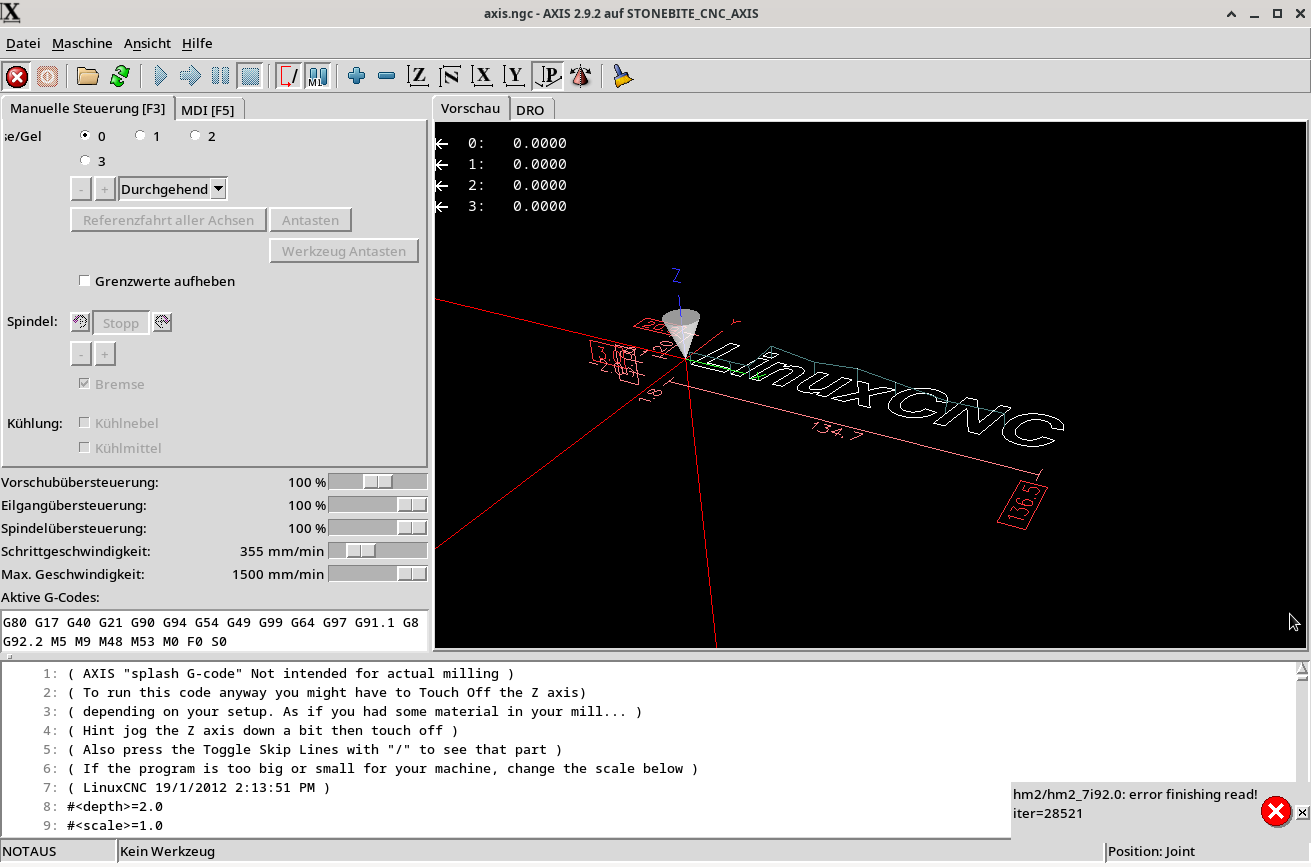Toggle Bremse checkbox

(x=85, y=384)
